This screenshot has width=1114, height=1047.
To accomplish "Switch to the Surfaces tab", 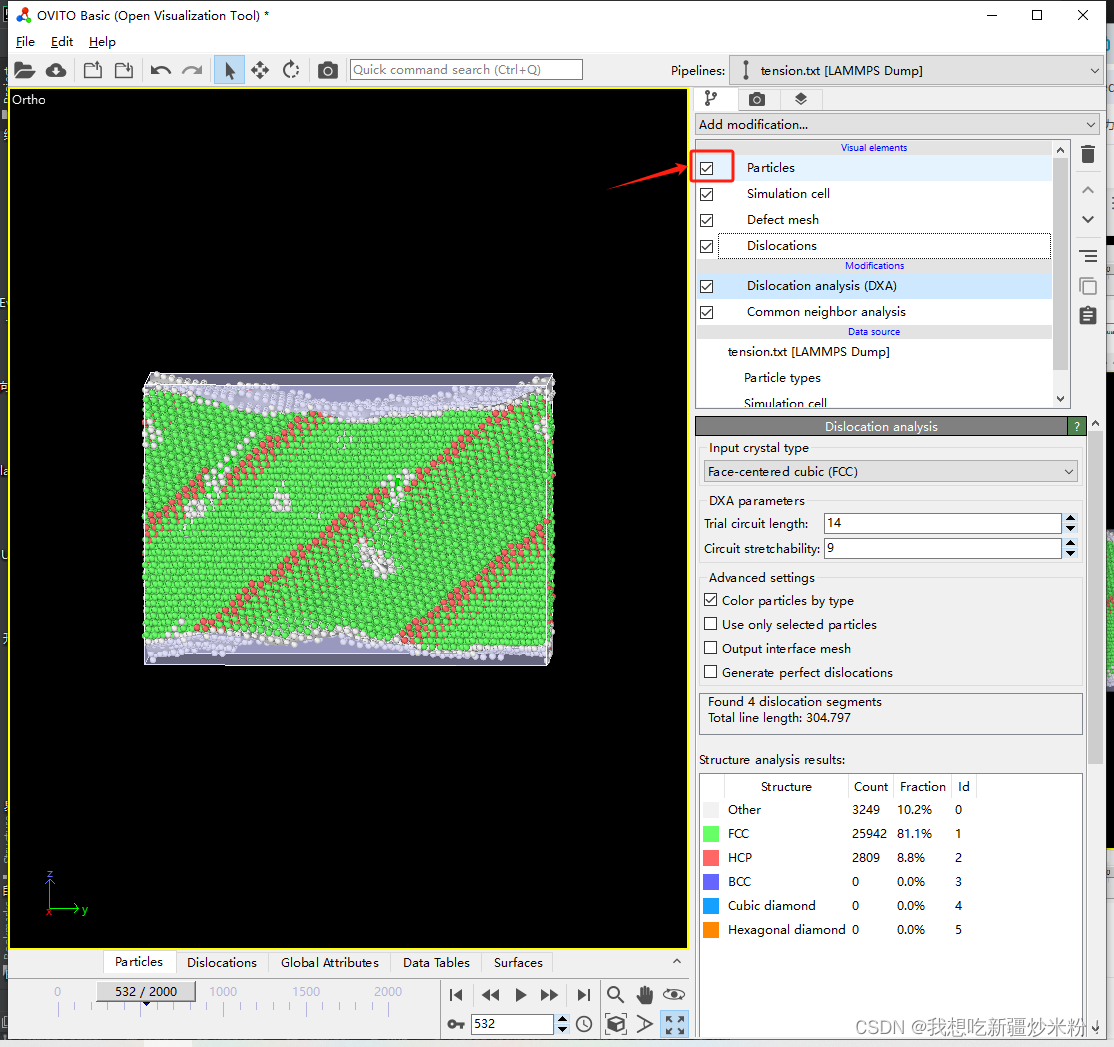I will coord(518,962).
